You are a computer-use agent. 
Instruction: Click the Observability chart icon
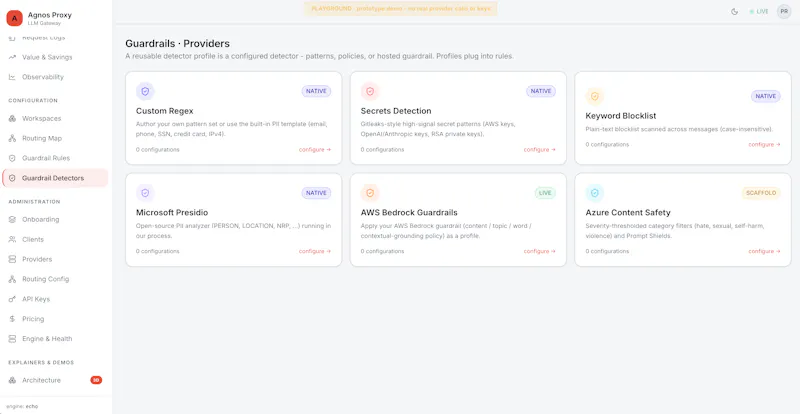[12, 77]
